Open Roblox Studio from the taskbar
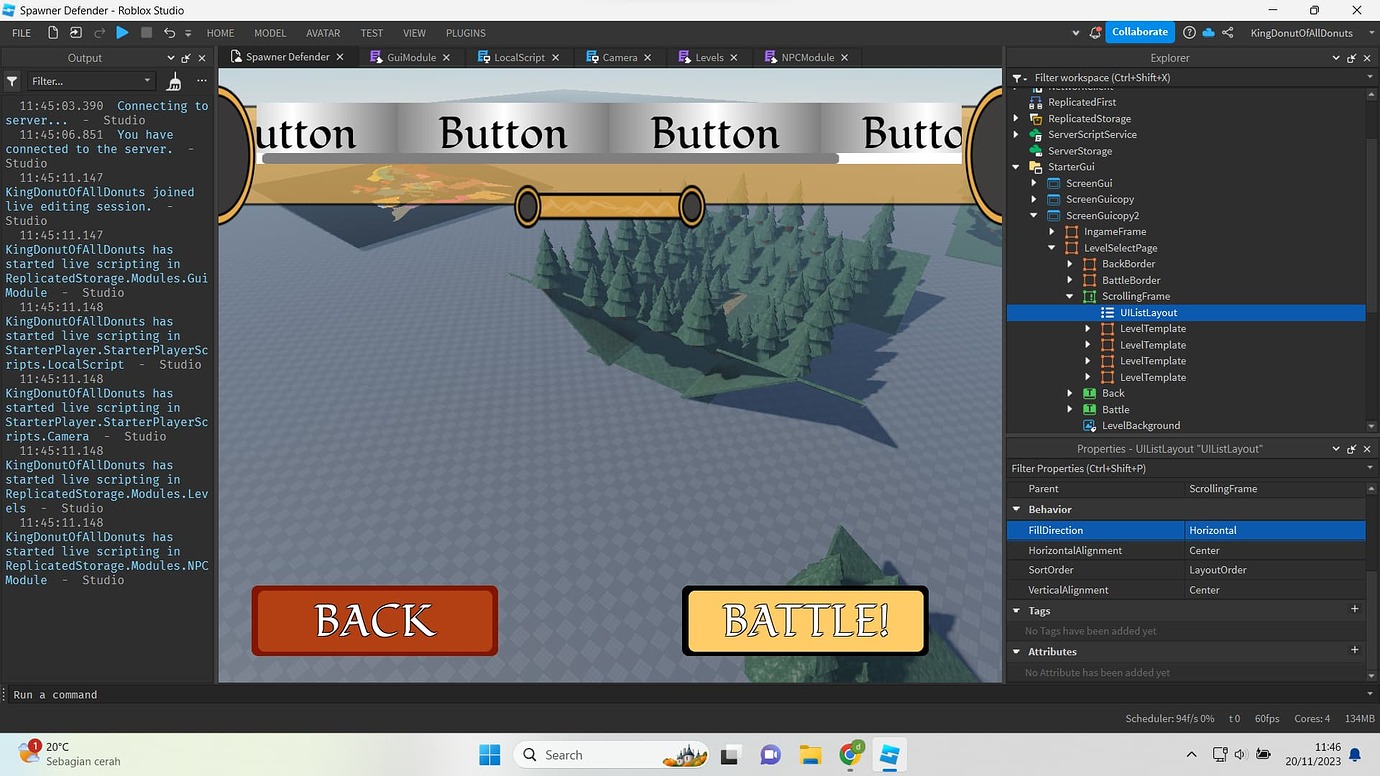 click(888, 754)
